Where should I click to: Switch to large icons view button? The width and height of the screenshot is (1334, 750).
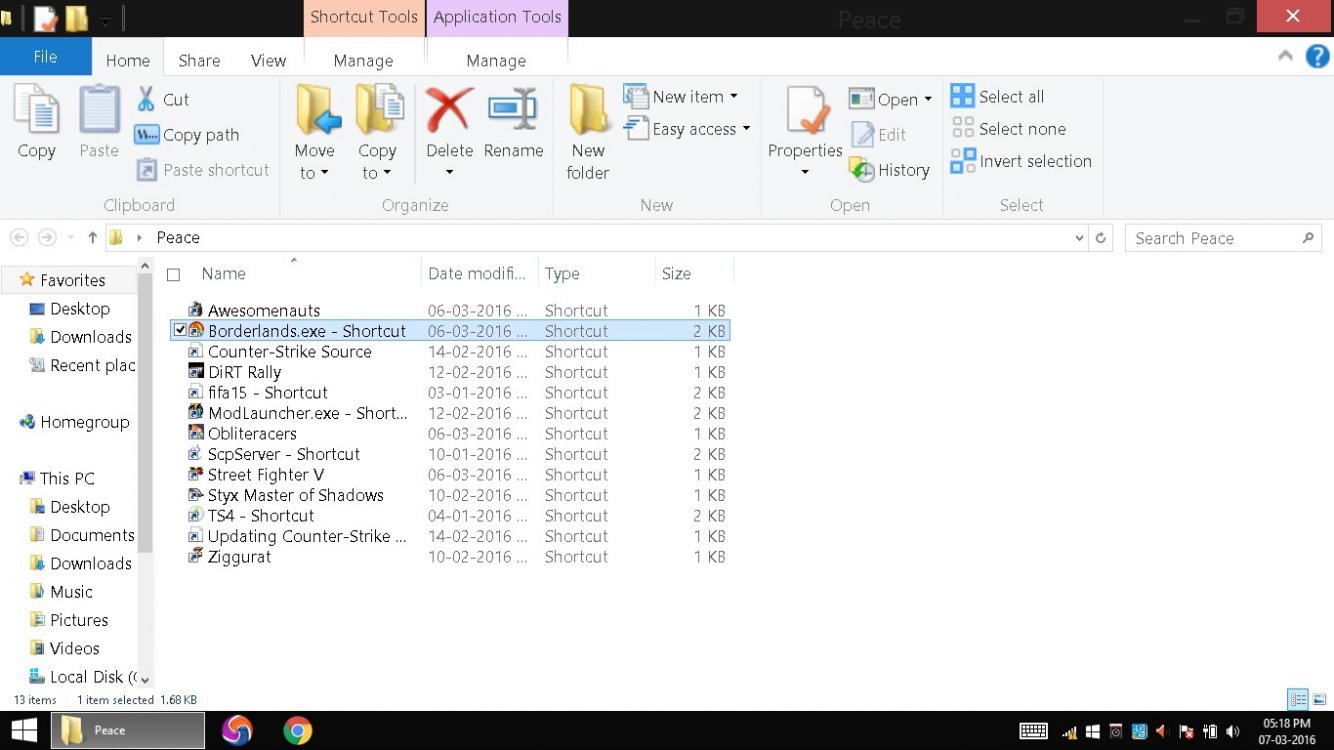[1319, 700]
